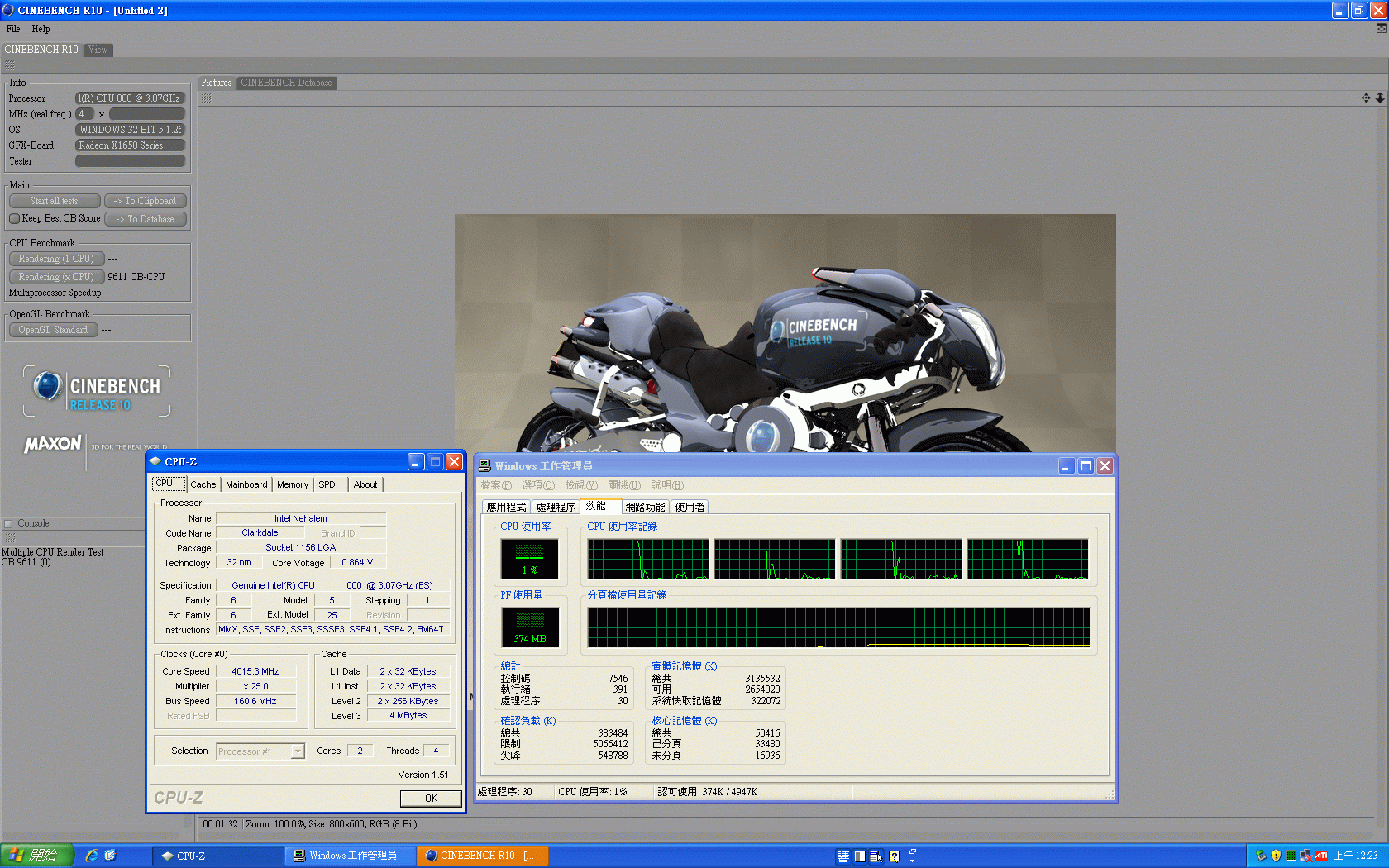Switch to the 應用程式 tab in Task Manager
Image resolution: width=1389 pixels, height=868 pixels.
[x=506, y=508]
